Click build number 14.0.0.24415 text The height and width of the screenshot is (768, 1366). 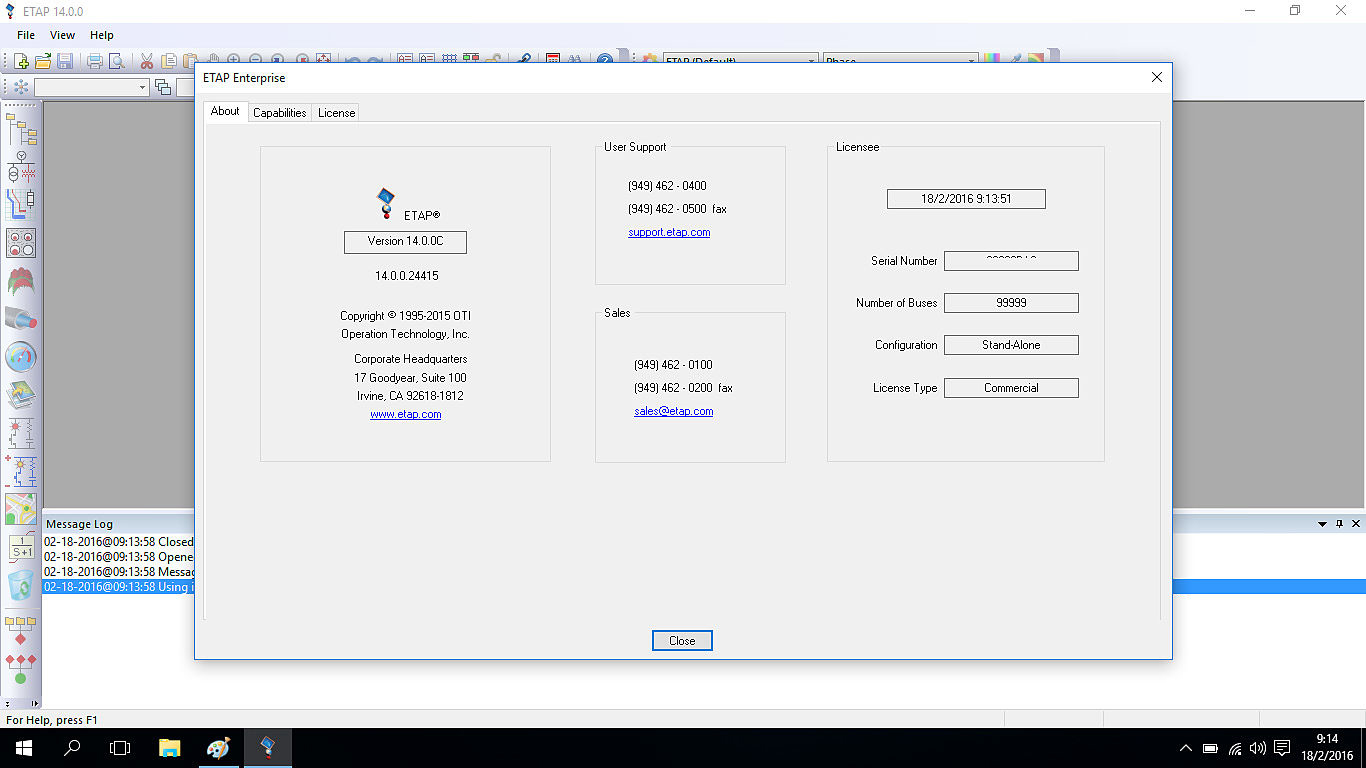coord(407,275)
